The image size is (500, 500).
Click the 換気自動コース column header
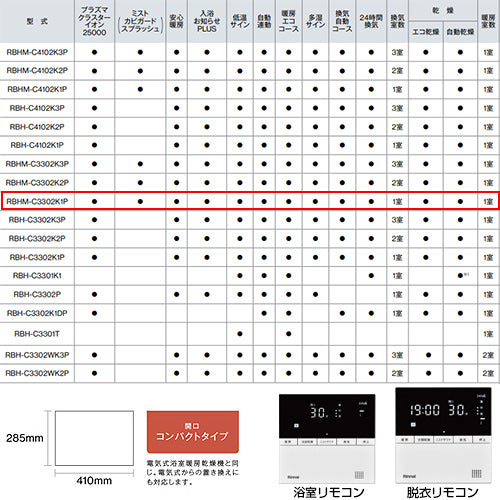coord(342,21)
